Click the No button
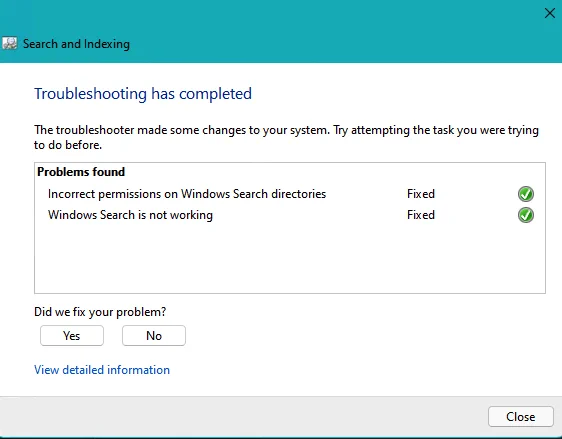Screen dimensions: 562x439 pyautogui.click(x=154, y=335)
